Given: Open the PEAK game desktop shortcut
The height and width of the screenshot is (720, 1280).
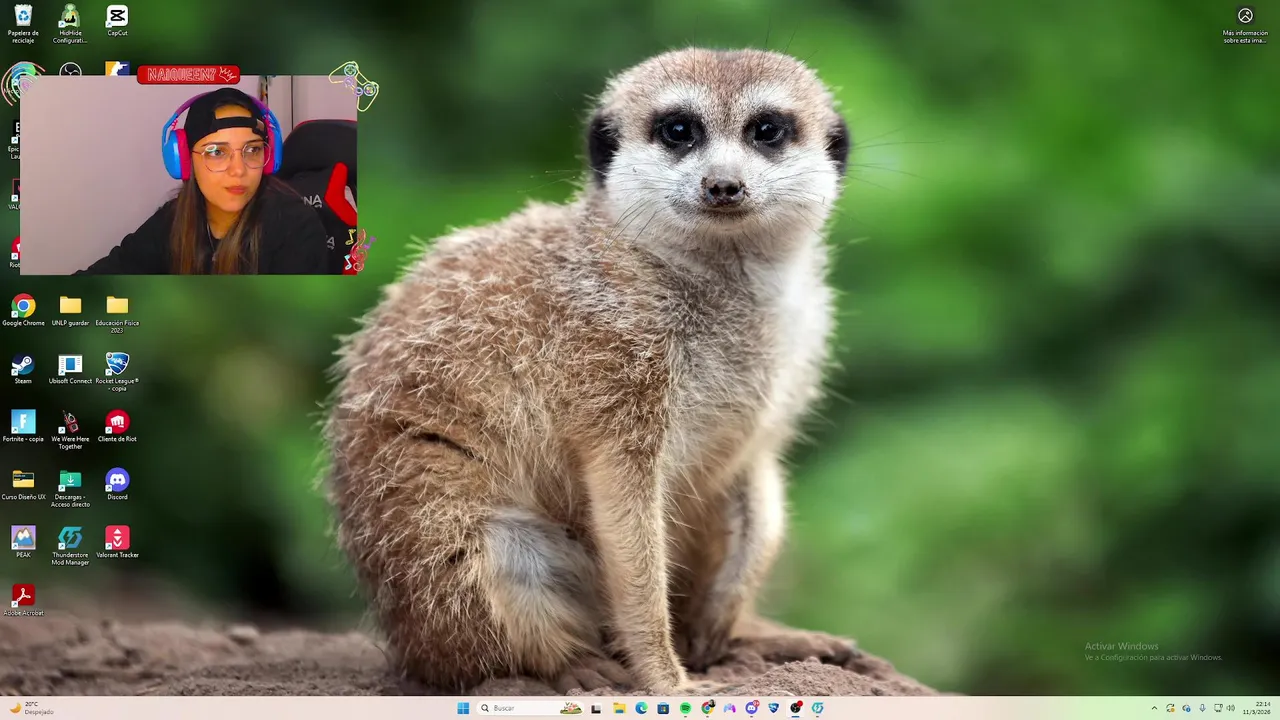Looking at the screenshot, I should 23,543.
